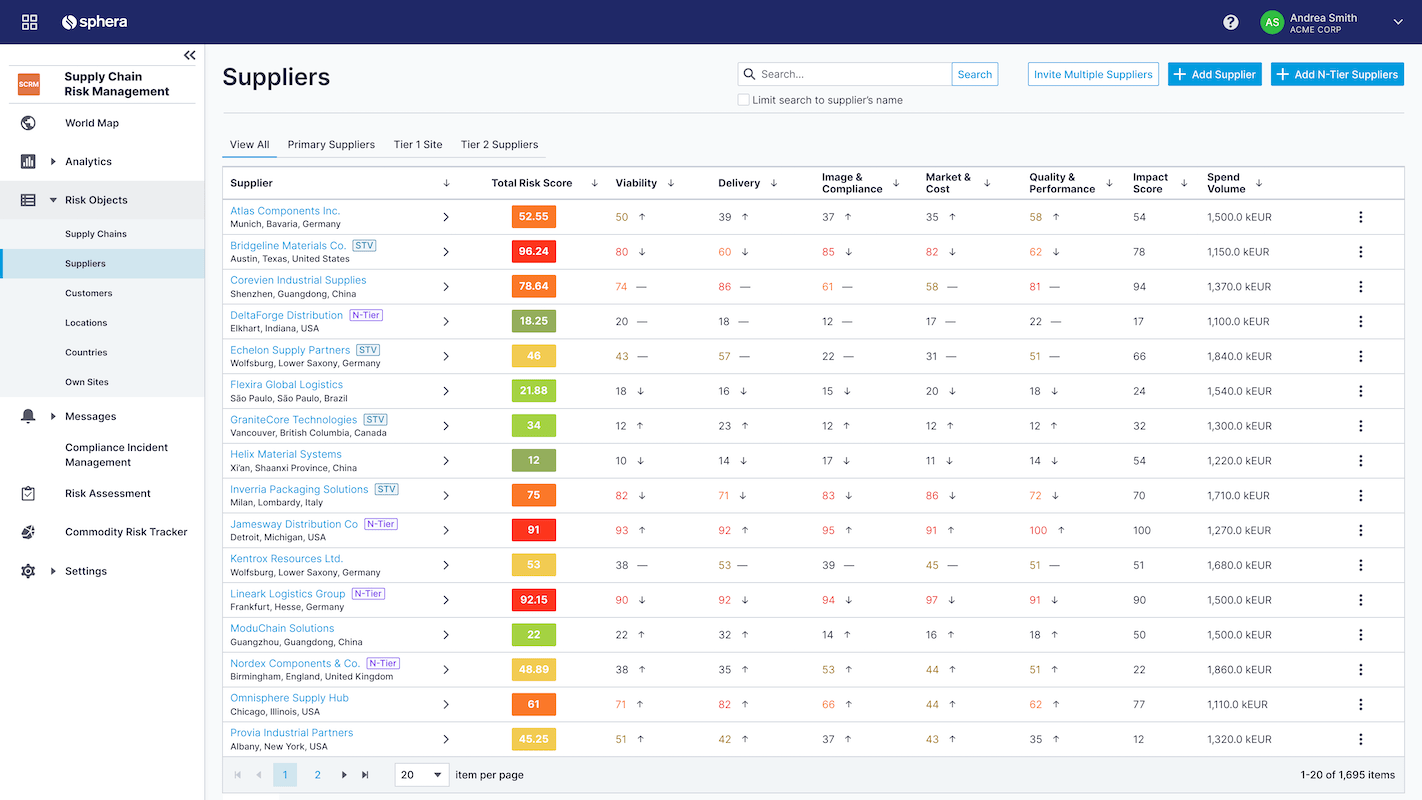
Task: Open Messages via the bell icon
Action: coord(27,415)
